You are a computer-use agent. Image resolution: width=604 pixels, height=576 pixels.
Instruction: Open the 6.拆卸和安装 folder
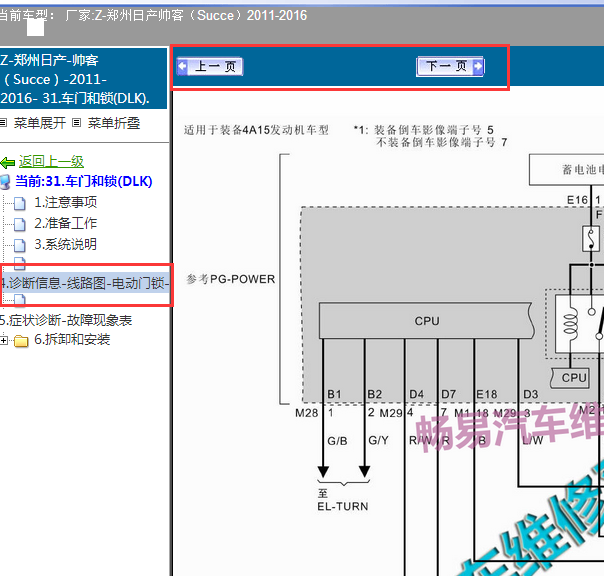pos(72,339)
